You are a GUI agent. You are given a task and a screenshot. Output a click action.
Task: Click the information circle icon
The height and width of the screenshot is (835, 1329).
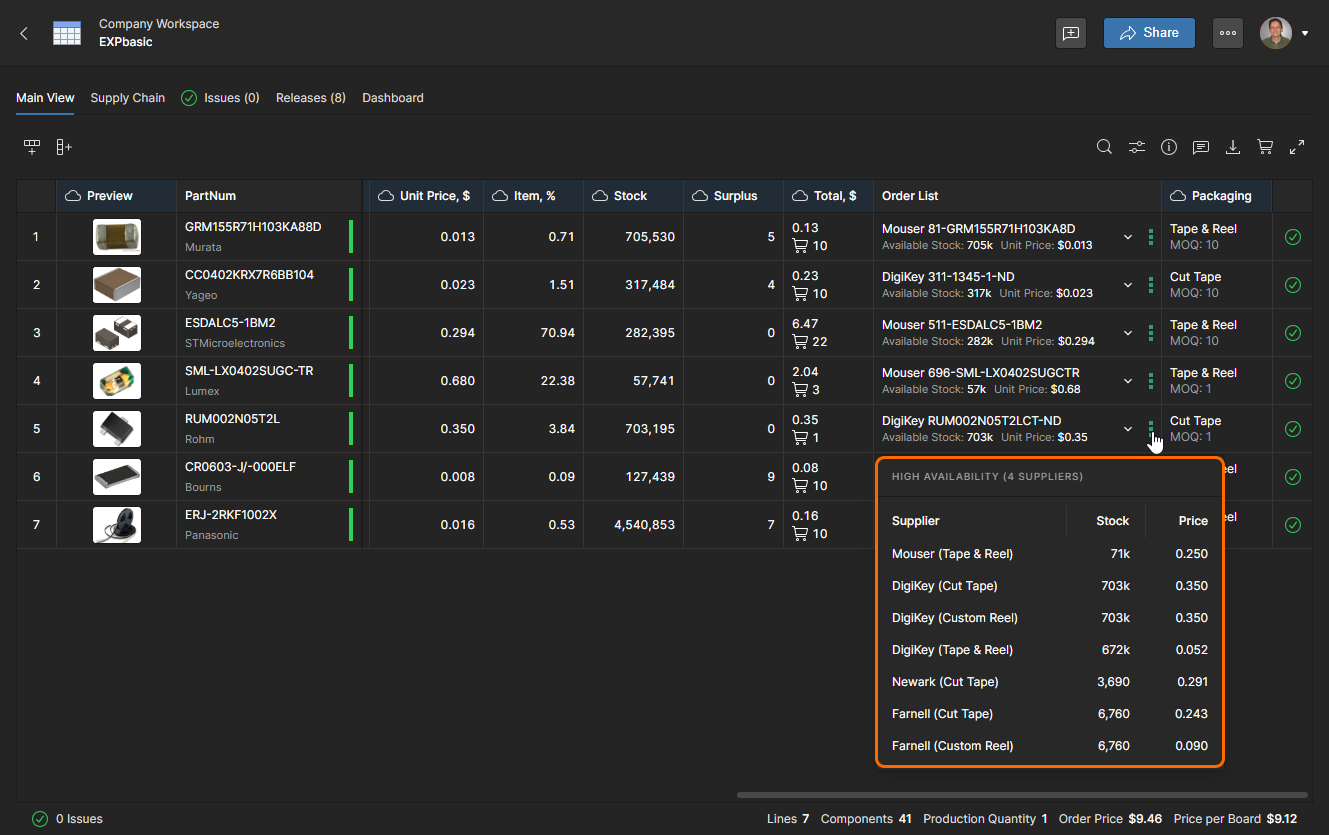(x=1169, y=147)
